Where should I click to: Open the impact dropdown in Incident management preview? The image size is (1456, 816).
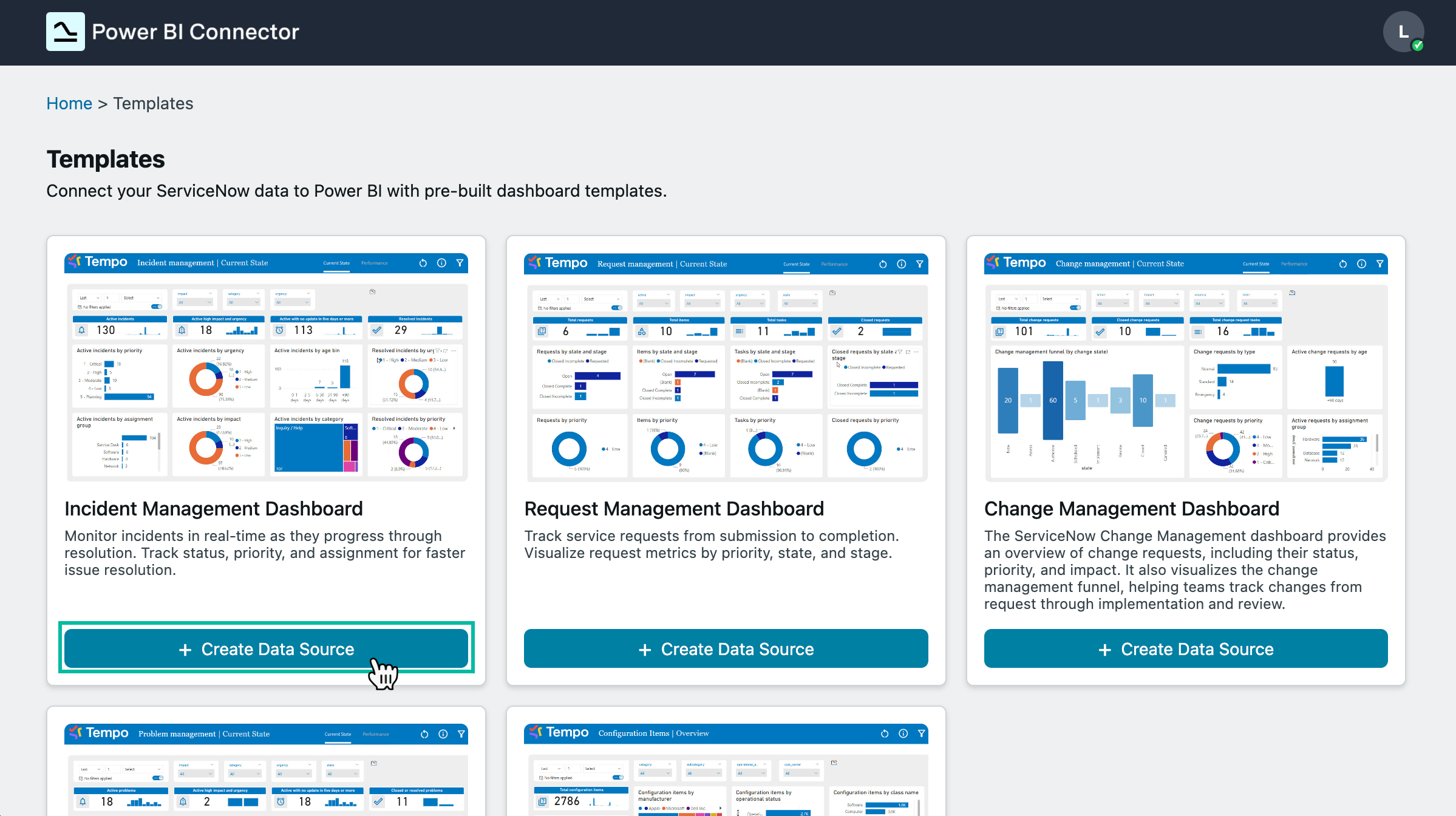195,302
